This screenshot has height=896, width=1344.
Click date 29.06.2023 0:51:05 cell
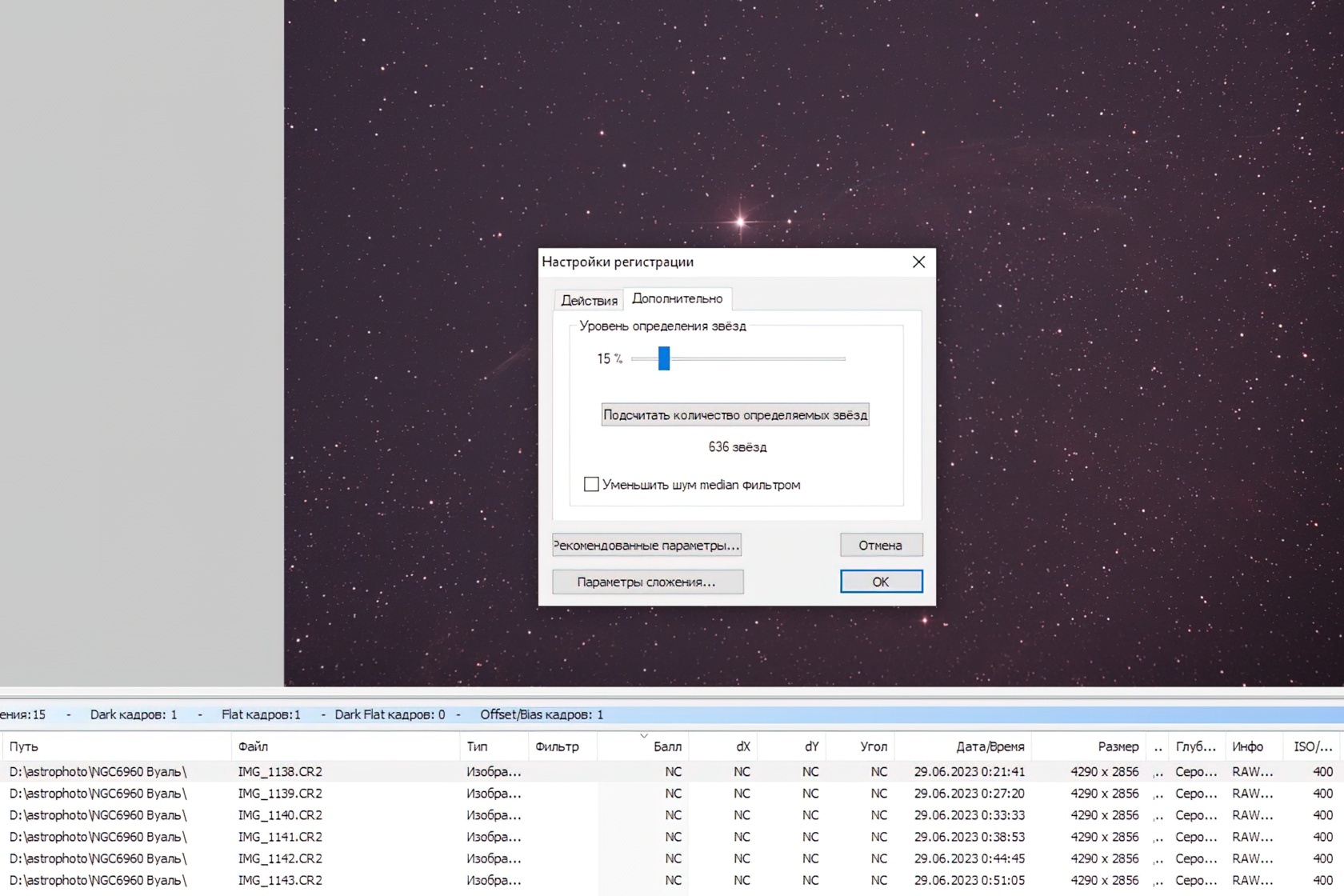[x=969, y=880]
